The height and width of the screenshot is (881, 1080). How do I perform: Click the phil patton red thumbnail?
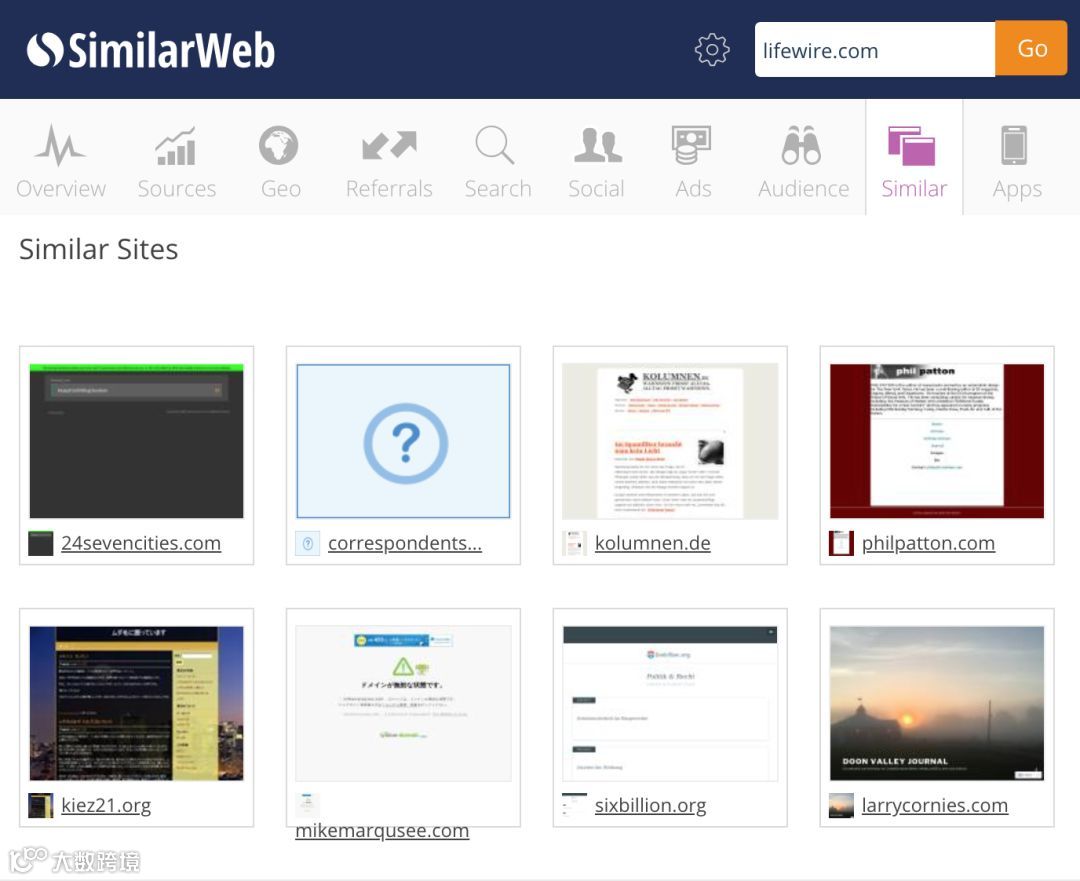(x=937, y=441)
